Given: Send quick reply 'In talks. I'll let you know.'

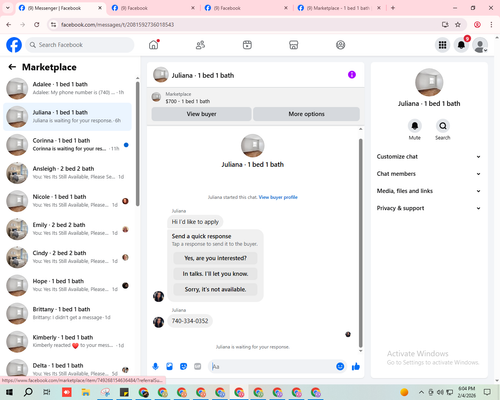Looking at the screenshot, I should [x=215, y=274].
